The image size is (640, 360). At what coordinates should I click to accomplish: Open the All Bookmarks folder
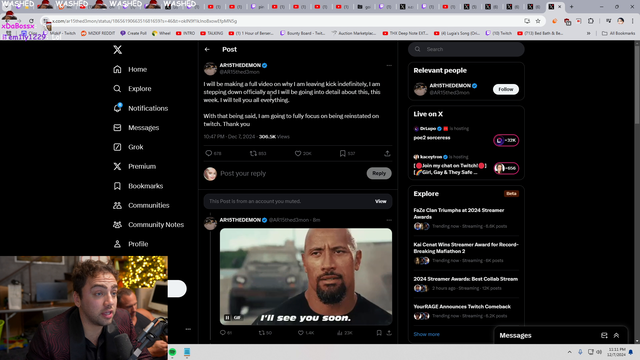point(618,33)
